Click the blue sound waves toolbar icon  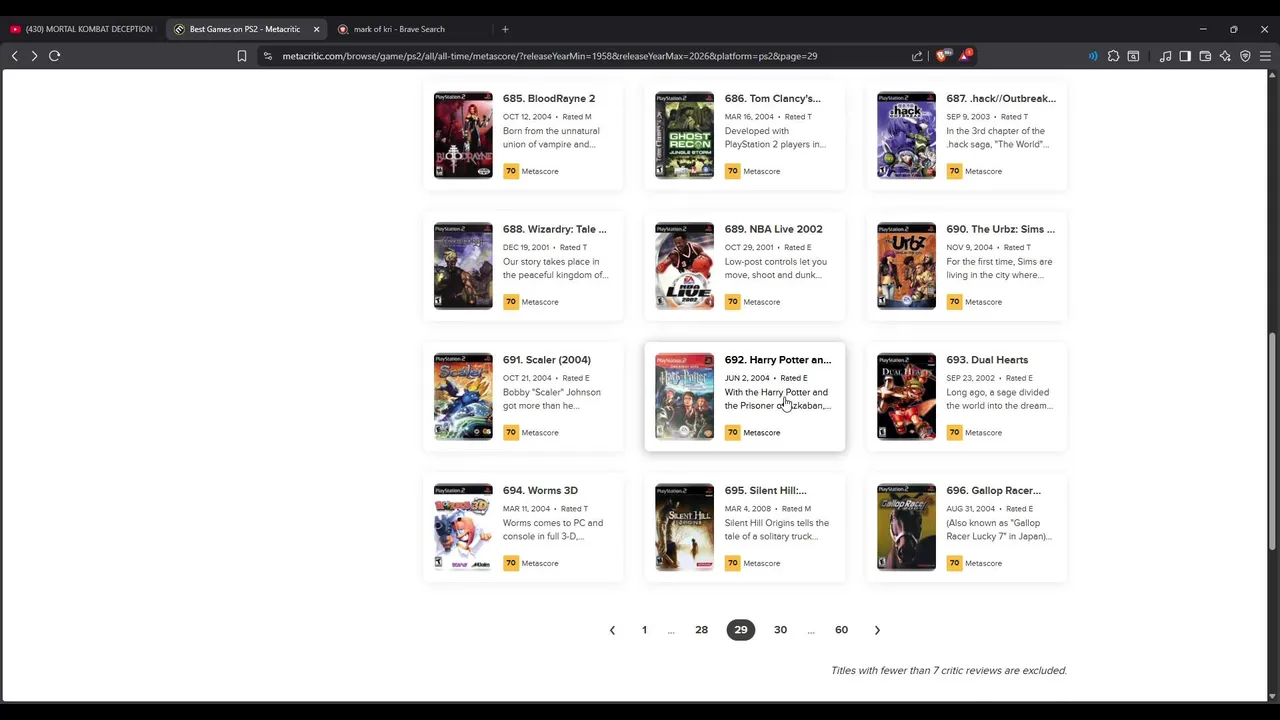coord(1093,56)
